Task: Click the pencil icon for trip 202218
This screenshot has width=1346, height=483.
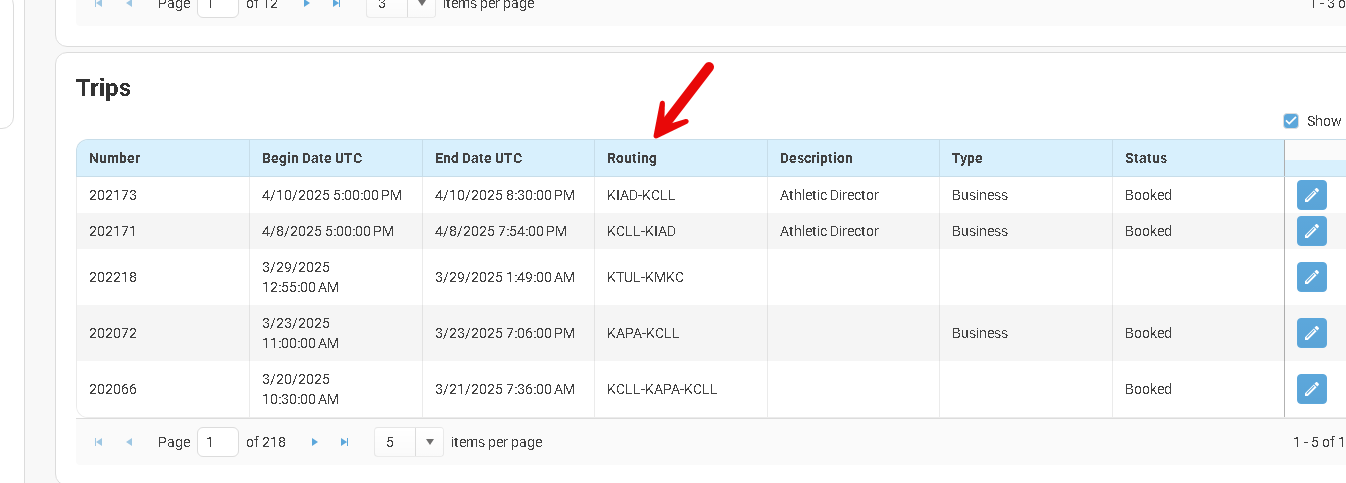Action: click(1311, 277)
